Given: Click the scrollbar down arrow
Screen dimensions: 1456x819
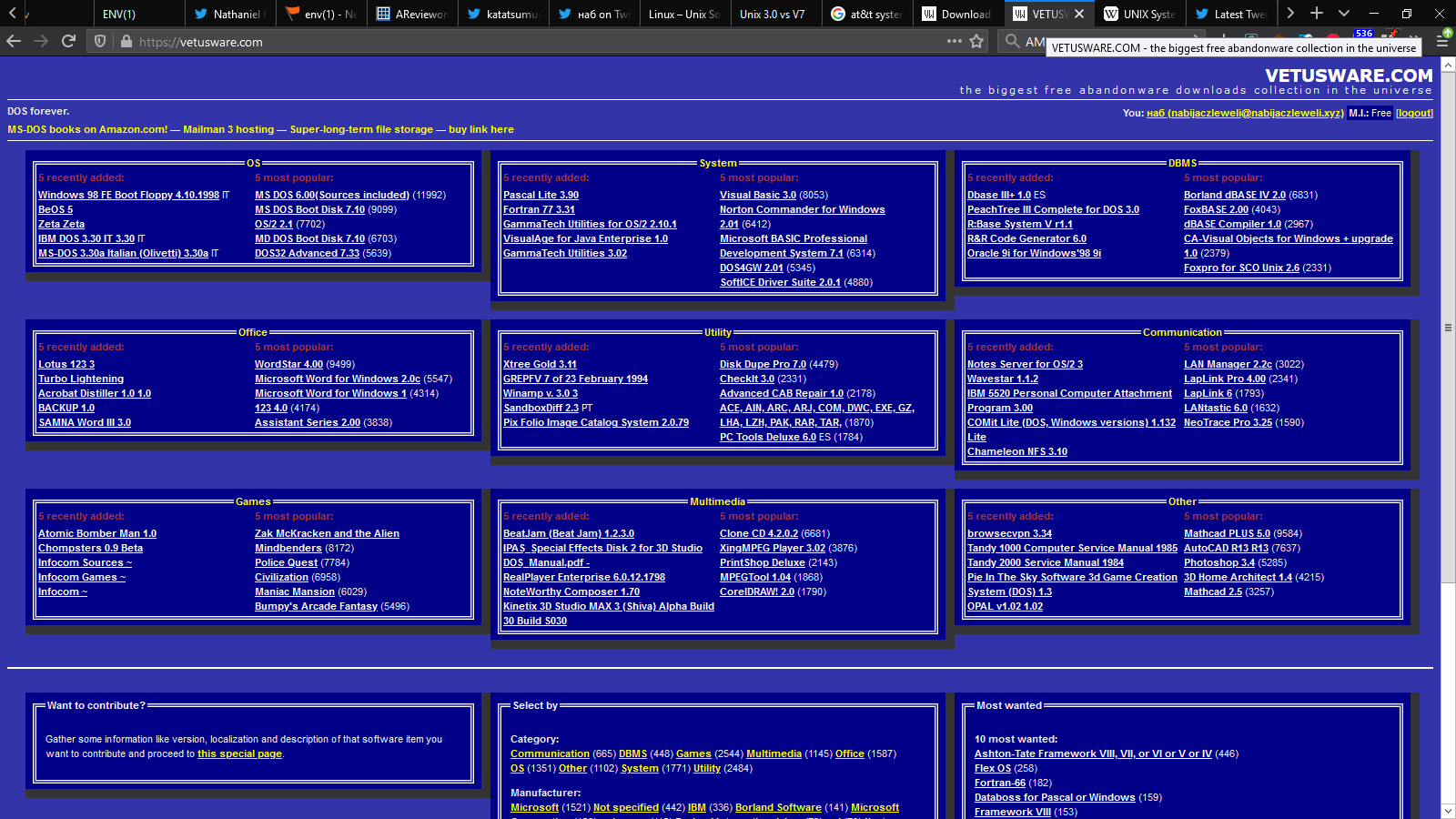Looking at the screenshot, I should click(1448, 811).
